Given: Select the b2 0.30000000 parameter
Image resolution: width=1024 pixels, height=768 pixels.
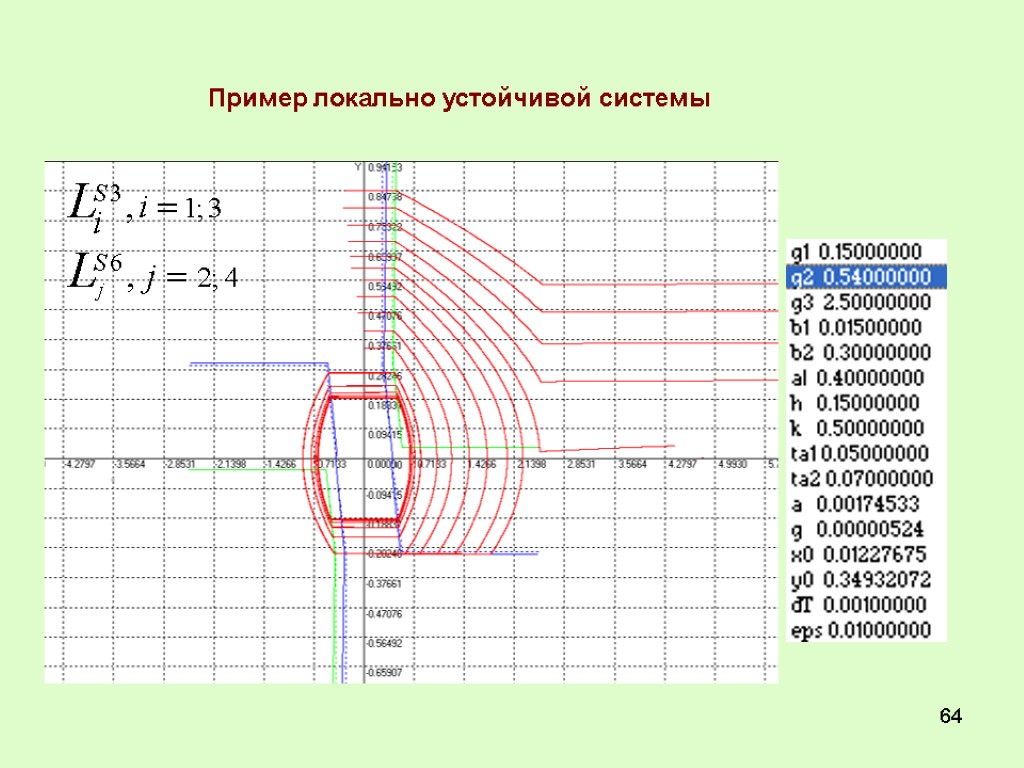Looking at the screenshot, I should point(862,352).
